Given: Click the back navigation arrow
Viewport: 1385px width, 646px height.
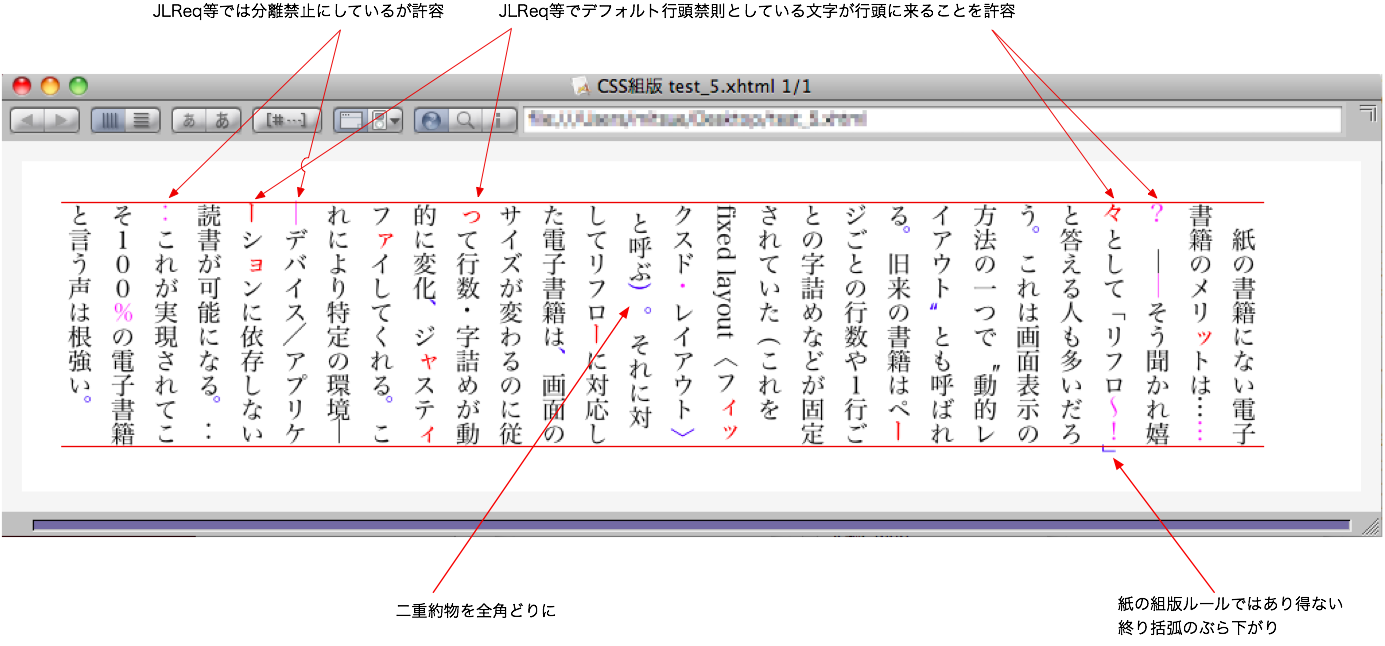Looking at the screenshot, I should [28, 120].
